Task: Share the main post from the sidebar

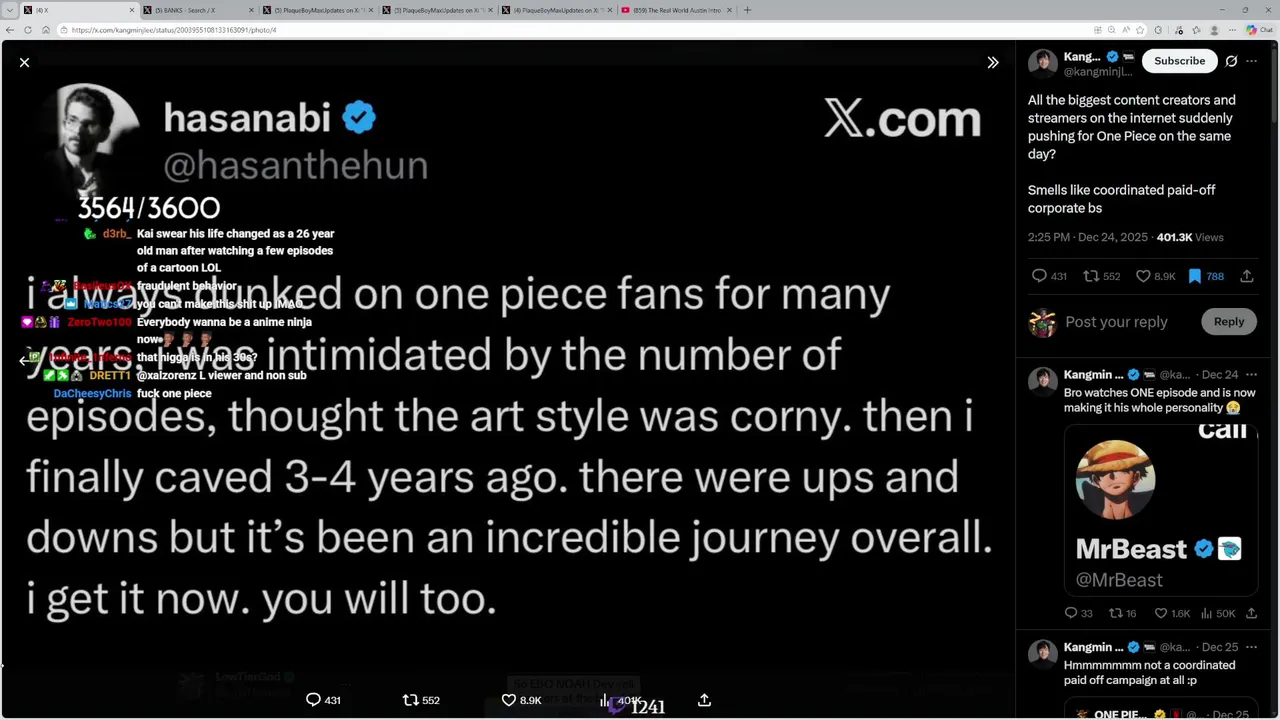Action: pos(1247,276)
